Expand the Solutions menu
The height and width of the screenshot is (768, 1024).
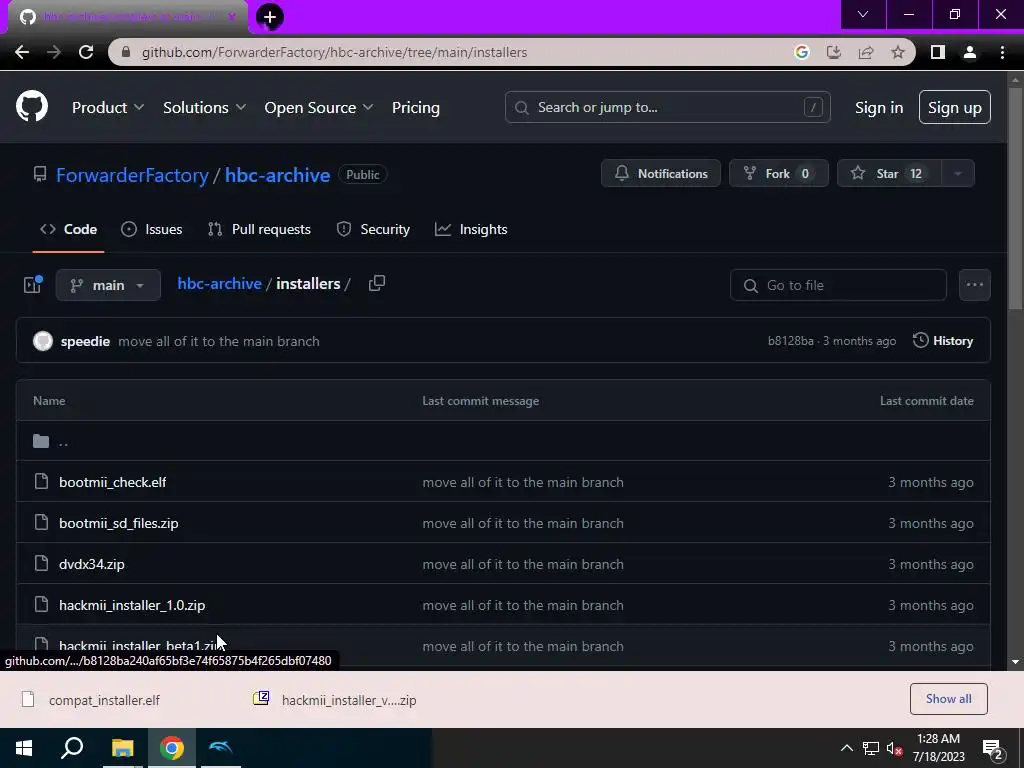[x=204, y=108]
